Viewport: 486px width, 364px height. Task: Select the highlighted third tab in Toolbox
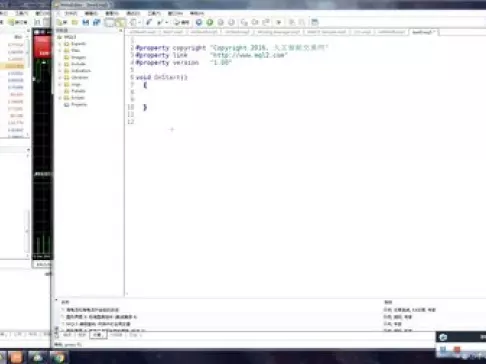point(98,335)
